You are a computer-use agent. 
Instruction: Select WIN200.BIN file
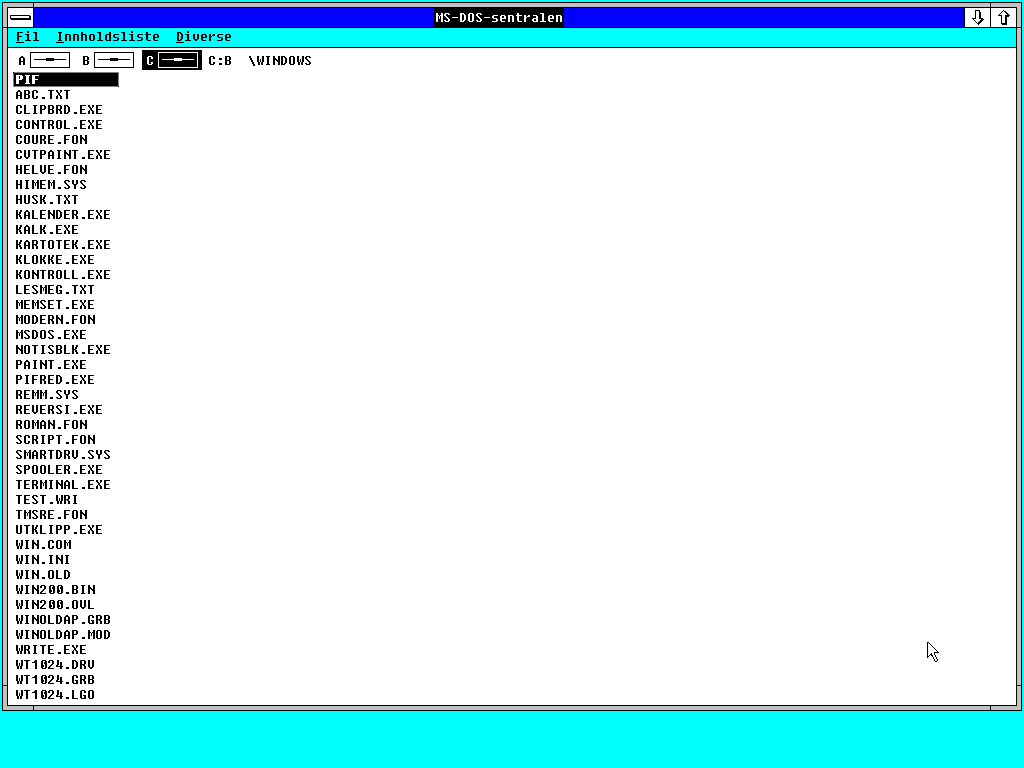pyautogui.click(x=55, y=590)
